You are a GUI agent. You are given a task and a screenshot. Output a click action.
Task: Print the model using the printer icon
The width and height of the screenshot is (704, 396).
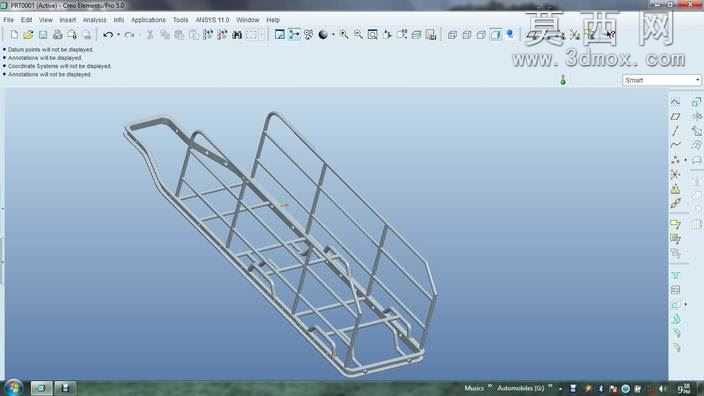click(57, 35)
